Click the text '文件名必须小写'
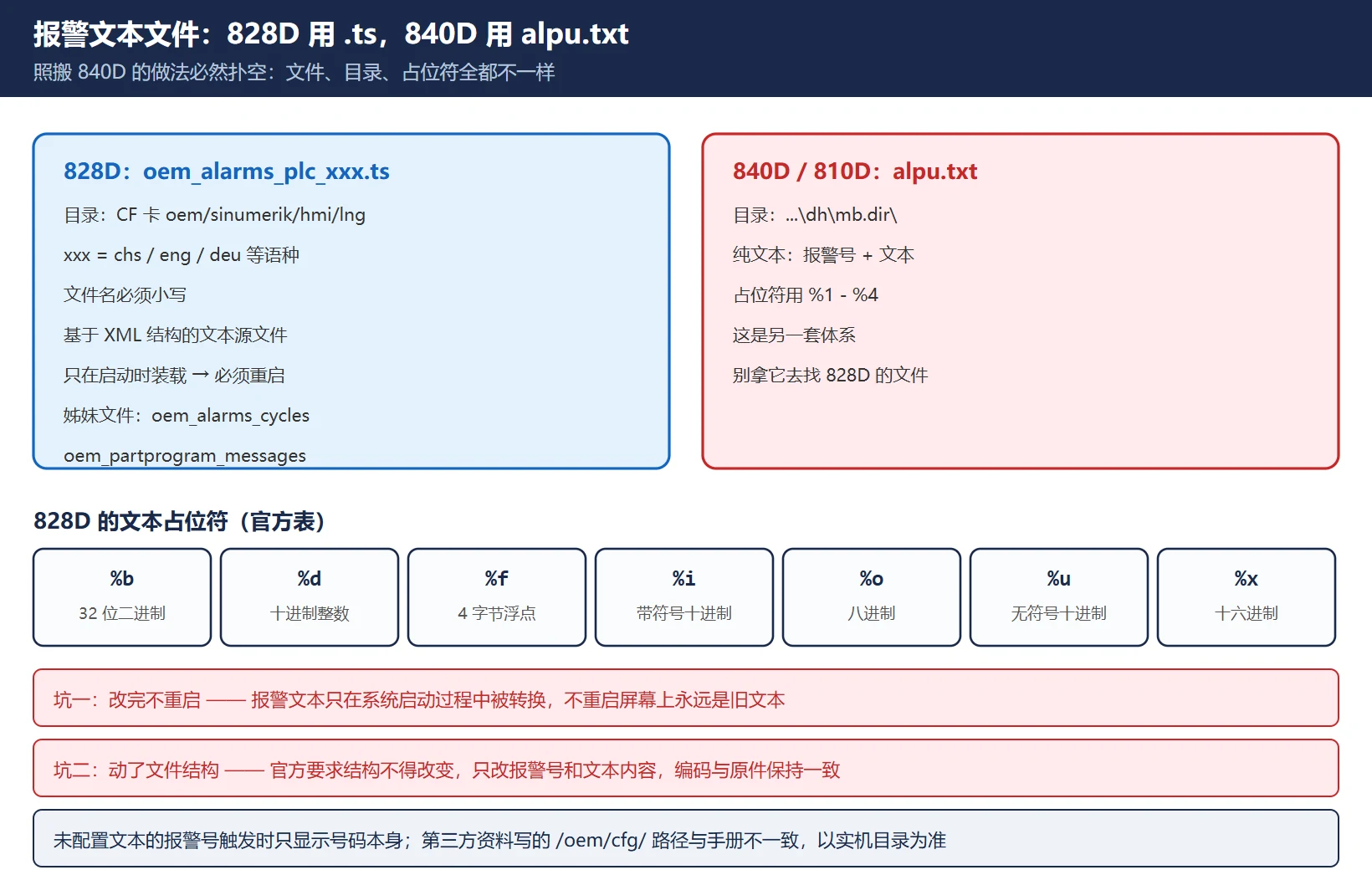 [x=125, y=295]
